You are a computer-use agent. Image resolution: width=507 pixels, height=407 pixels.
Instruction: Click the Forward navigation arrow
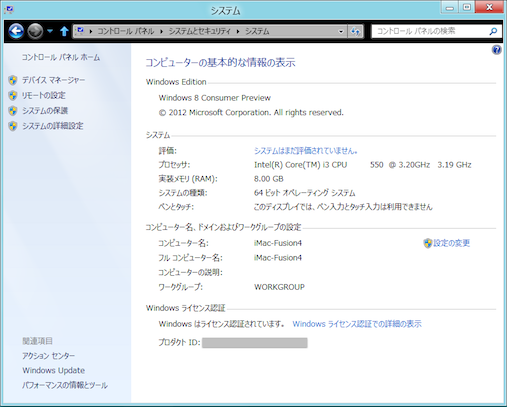(35, 31)
